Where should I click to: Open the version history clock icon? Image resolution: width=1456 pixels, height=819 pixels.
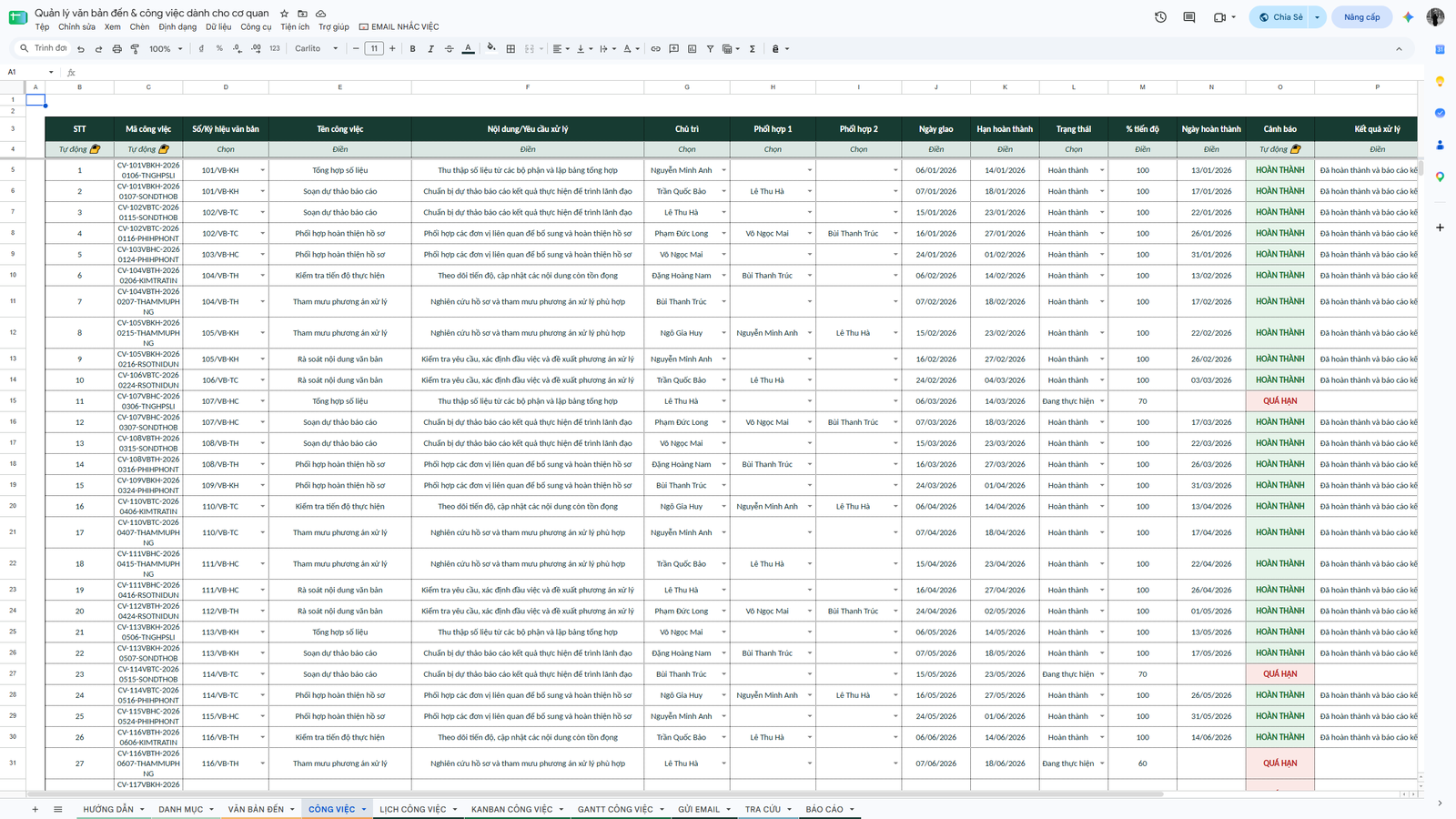click(x=1160, y=17)
